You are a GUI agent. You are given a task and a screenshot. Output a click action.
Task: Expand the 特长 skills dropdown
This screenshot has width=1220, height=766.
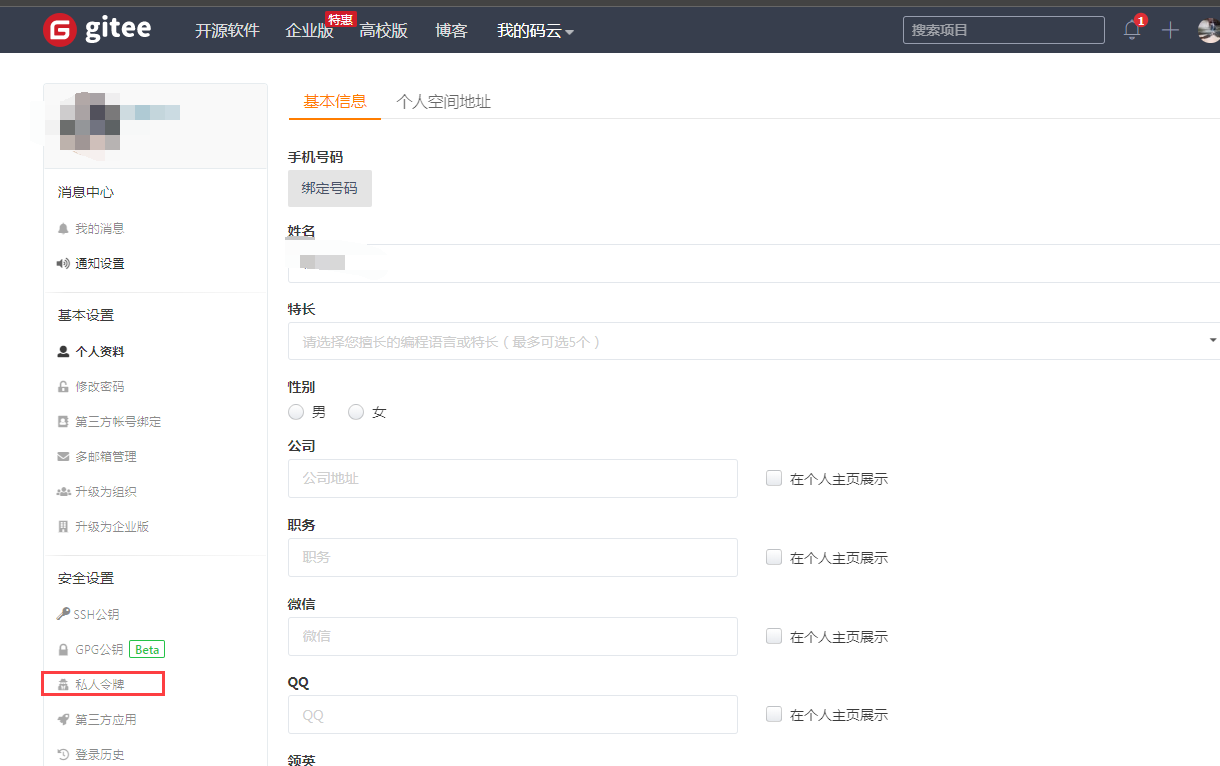pos(1212,341)
